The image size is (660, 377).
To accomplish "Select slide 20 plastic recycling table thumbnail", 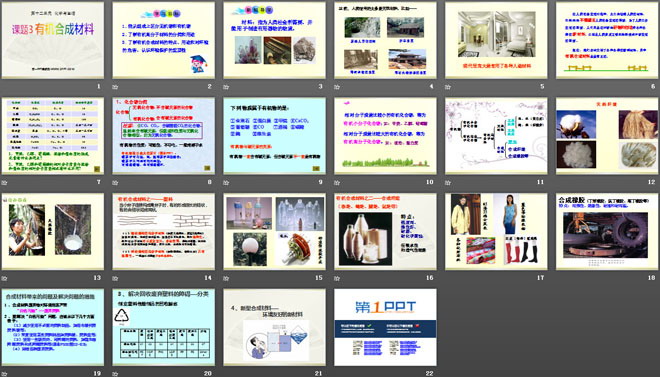I will coord(163,327).
